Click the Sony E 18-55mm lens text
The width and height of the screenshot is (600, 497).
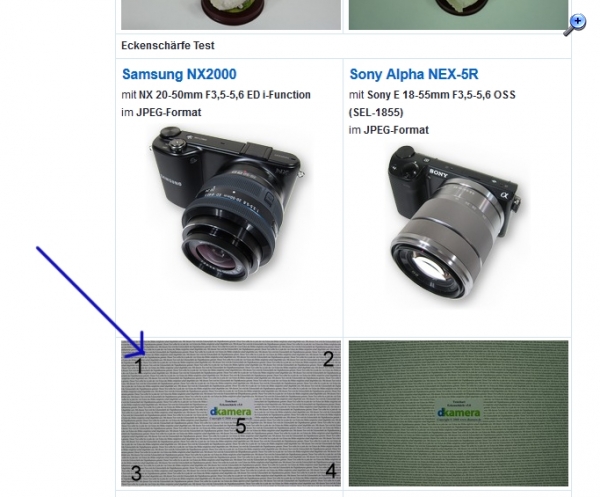[441, 95]
